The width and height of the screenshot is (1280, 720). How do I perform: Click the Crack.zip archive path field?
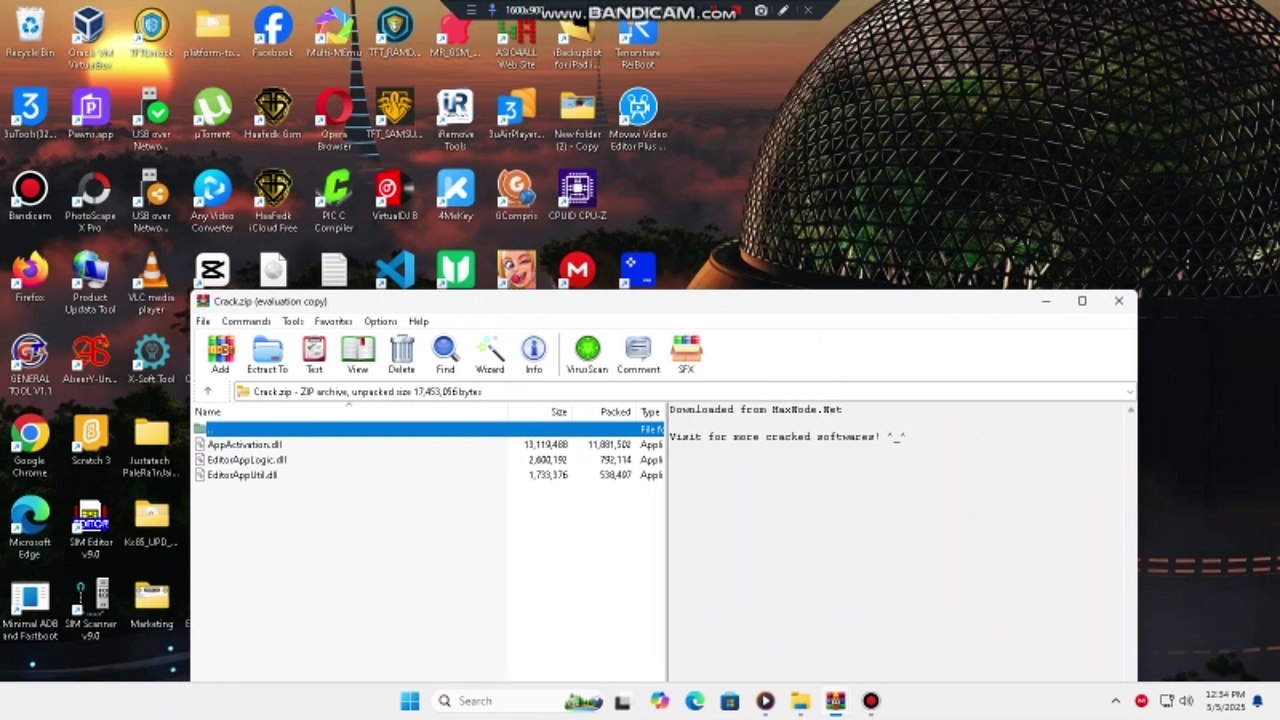pos(684,392)
